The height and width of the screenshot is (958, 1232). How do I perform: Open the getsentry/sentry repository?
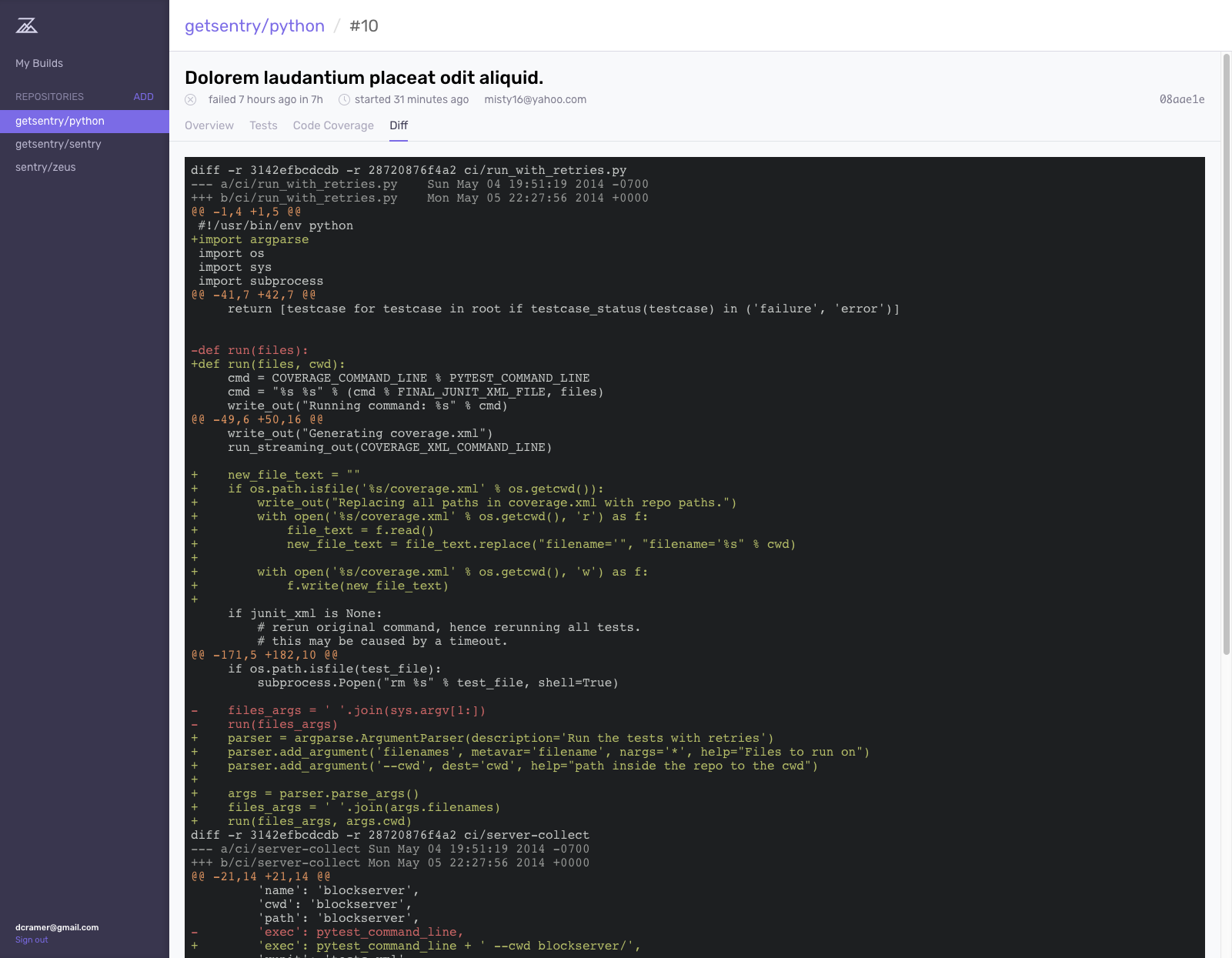58,144
